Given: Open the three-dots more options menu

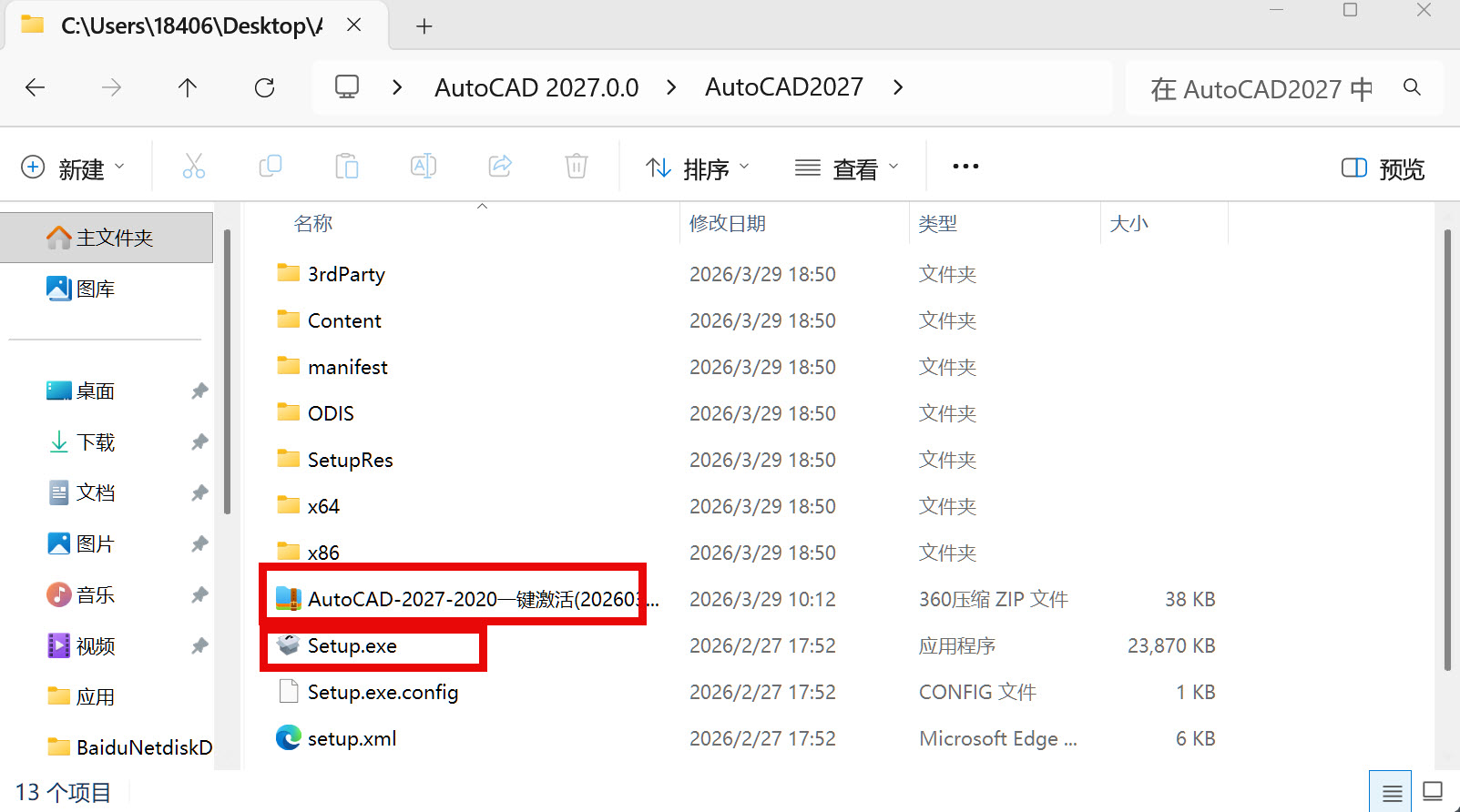Looking at the screenshot, I should coord(965,167).
